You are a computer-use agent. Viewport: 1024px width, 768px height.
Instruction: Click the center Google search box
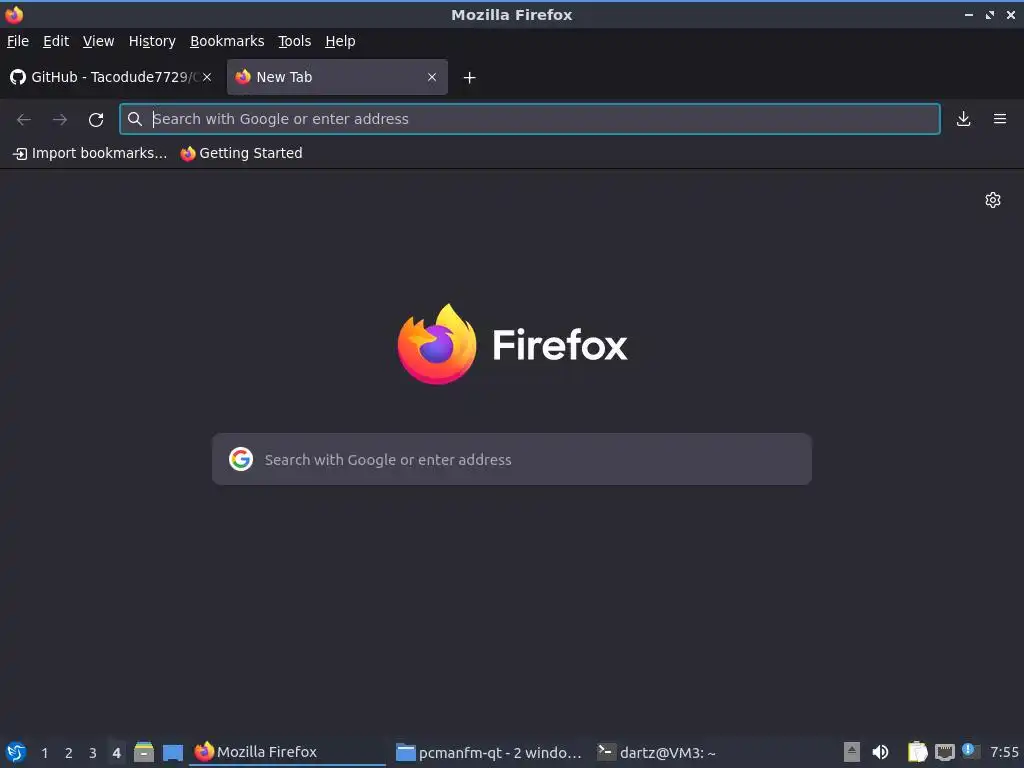tap(512, 459)
